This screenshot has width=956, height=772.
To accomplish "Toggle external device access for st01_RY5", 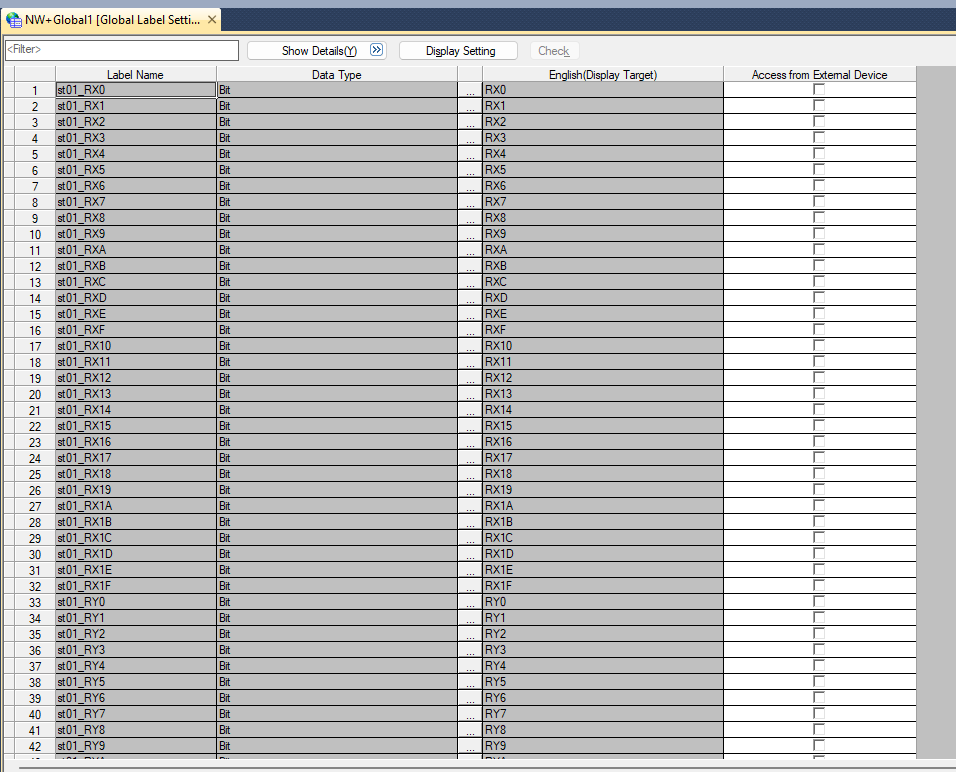I will [819, 682].
